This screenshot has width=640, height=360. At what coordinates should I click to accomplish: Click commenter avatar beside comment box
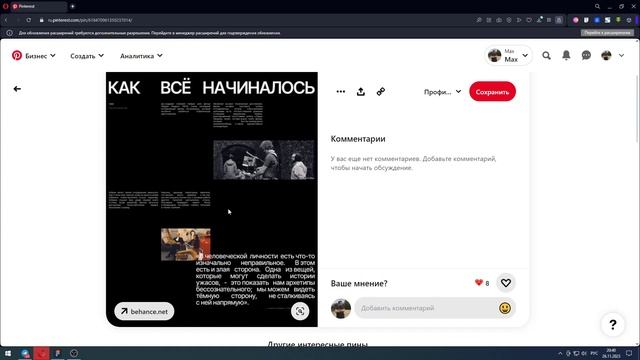coord(341,309)
